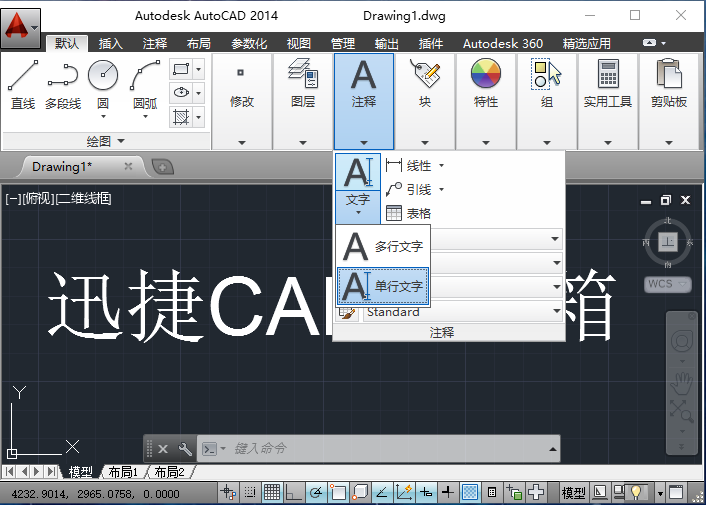Click the Rectangle tool icon
This screenshot has width=706, height=505.
(x=181, y=69)
